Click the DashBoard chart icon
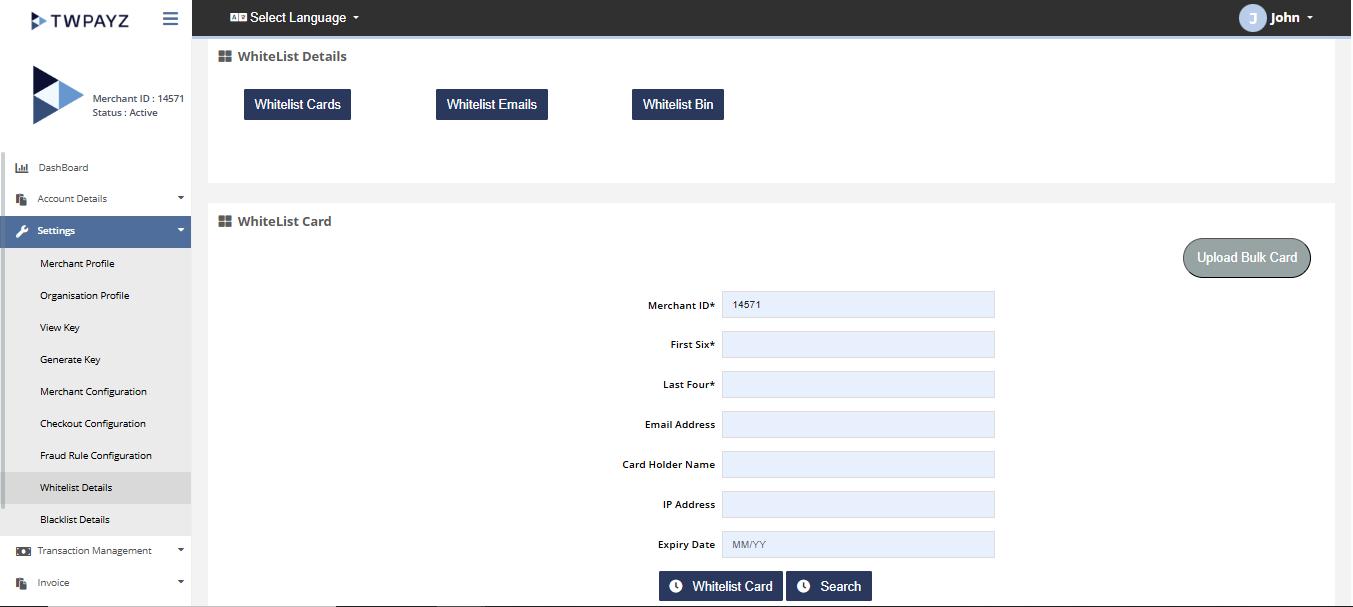 pyautogui.click(x=22, y=168)
